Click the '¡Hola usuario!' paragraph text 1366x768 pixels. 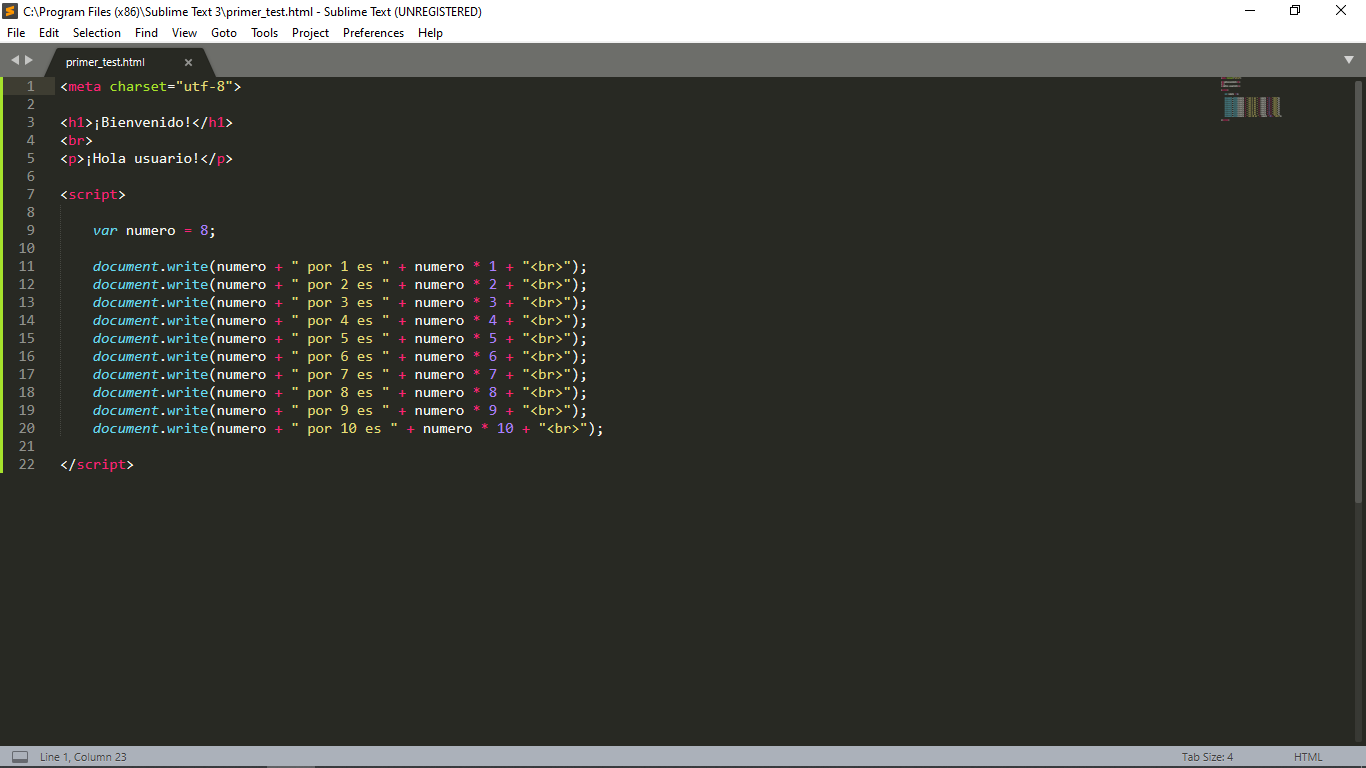pyautogui.click(x=142, y=159)
